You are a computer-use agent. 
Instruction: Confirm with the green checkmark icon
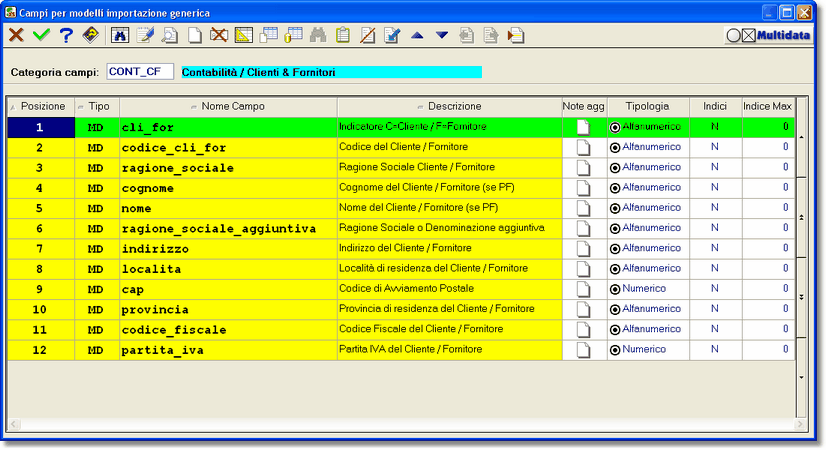[x=41, y=35]
